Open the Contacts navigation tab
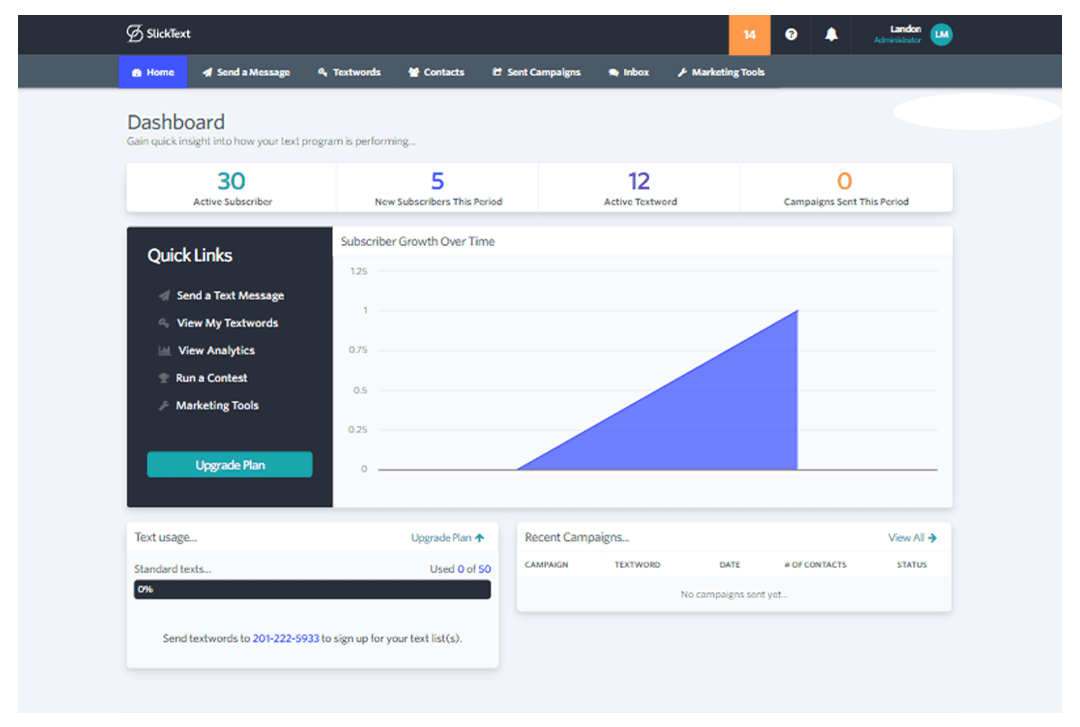Screen dimensions: 1080x727 tap(436, 72)
